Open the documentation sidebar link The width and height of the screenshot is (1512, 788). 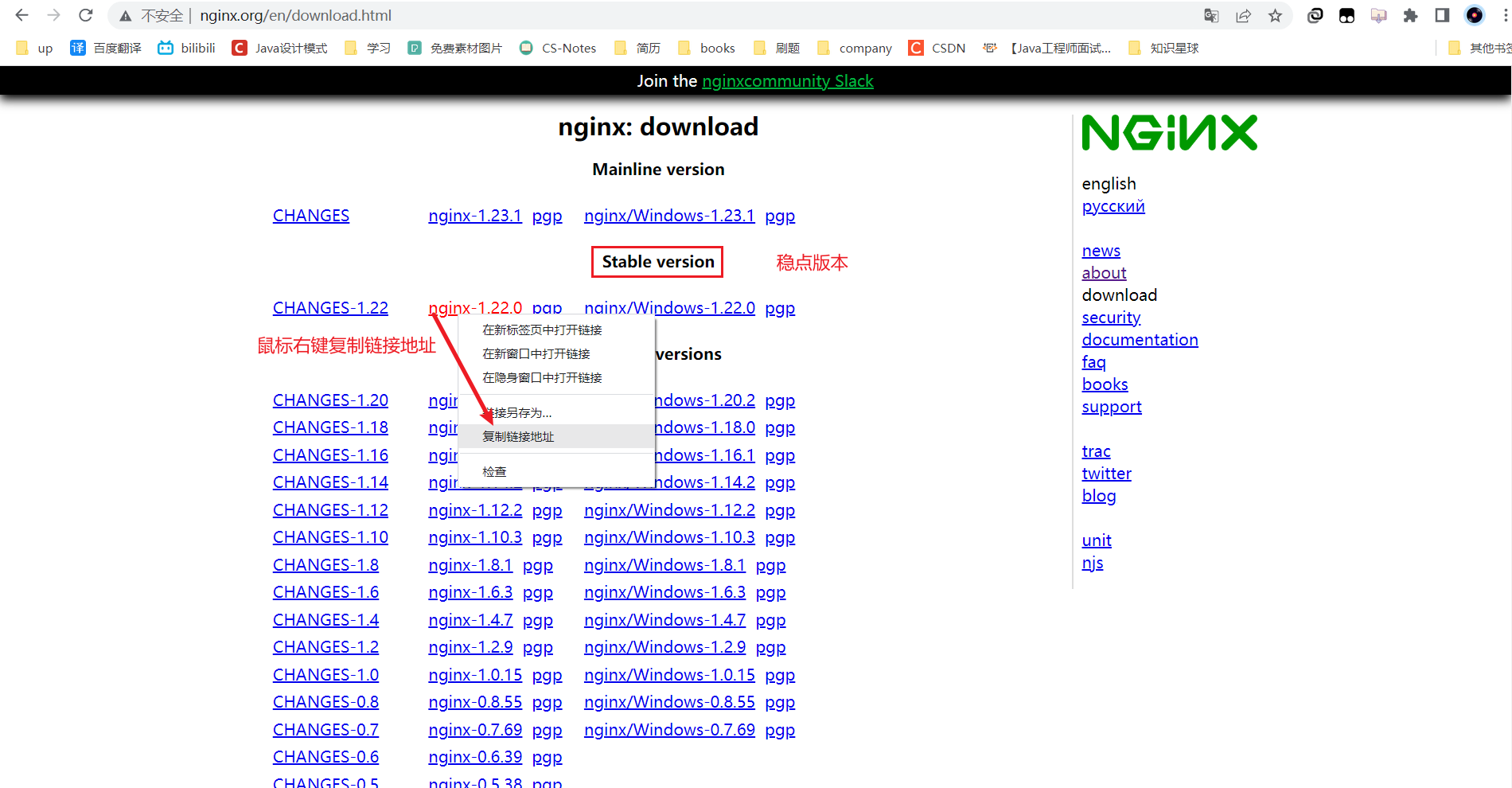tap(1140, 340)
